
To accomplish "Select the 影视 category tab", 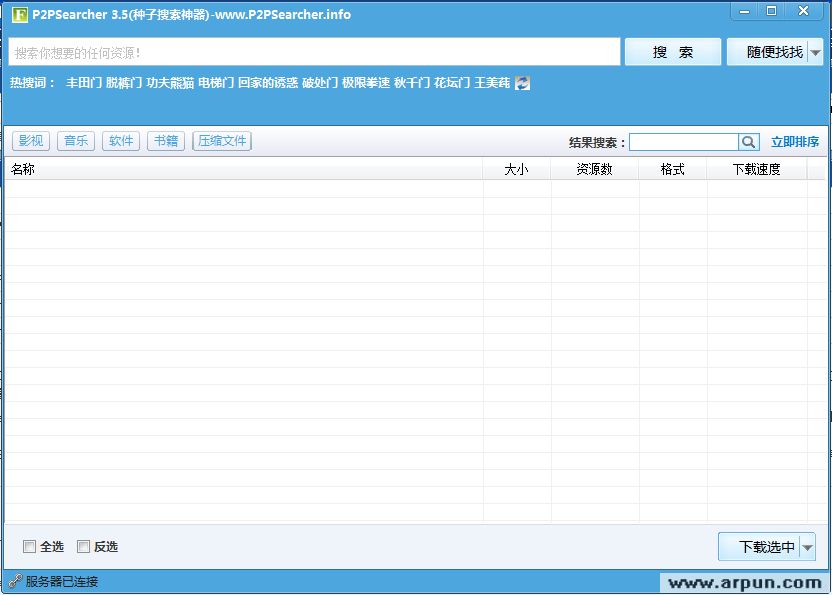I will pos(31,141).
